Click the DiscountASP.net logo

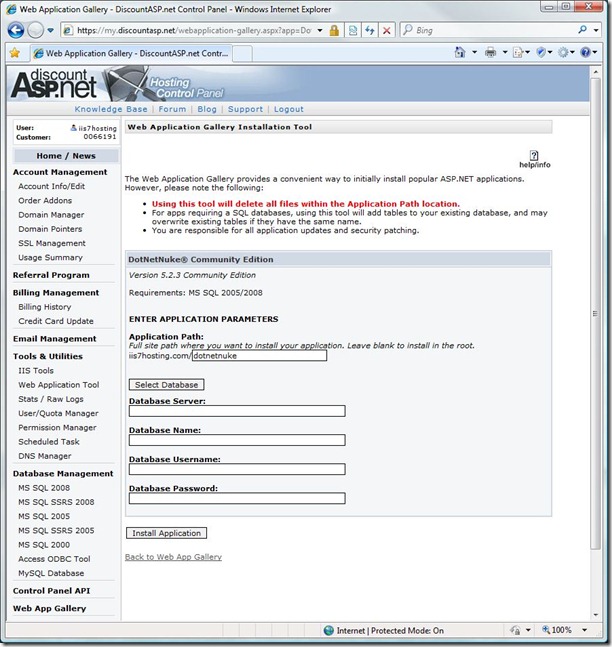point(54,84)
